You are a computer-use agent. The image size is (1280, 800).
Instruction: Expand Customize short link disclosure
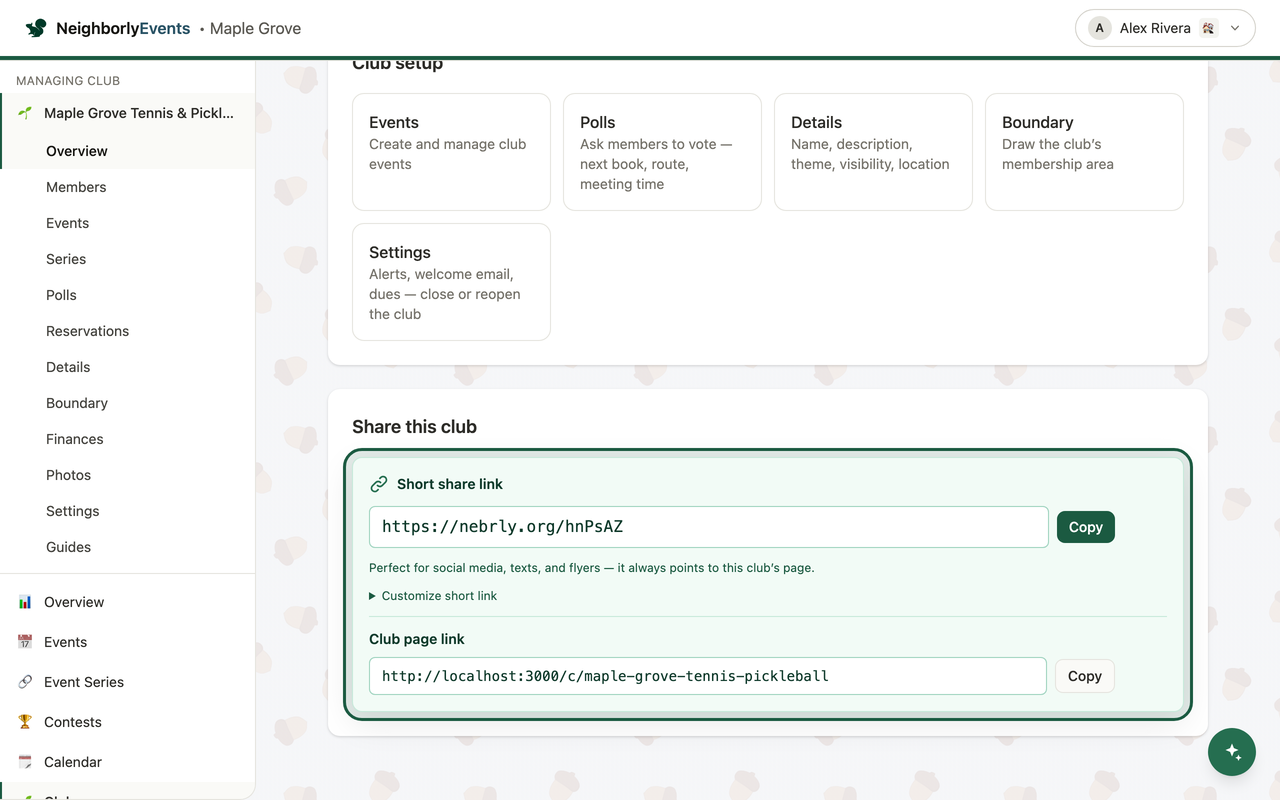click(433, 596)
